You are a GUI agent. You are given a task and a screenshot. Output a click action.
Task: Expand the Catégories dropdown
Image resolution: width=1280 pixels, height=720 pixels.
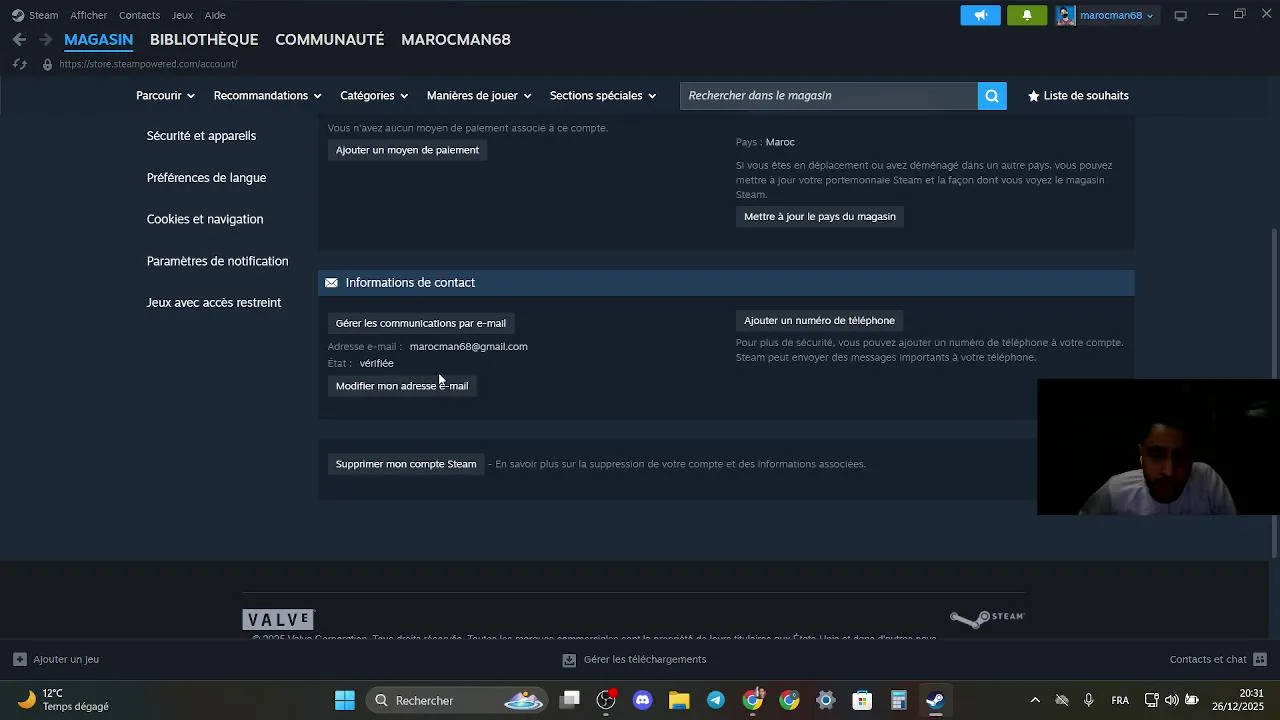click(x=374, y=96)
